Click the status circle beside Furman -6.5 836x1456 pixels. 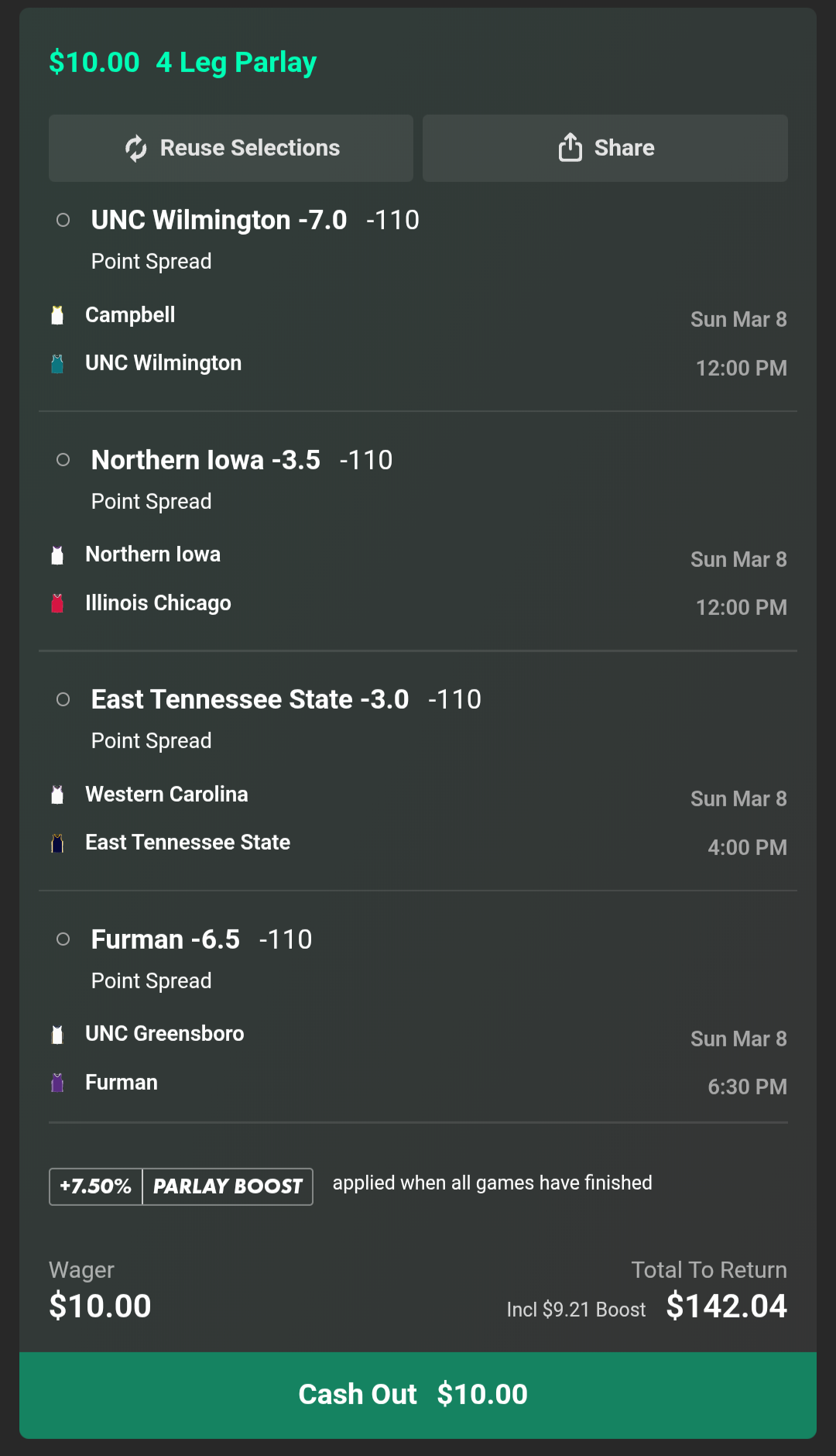click(63, 939)
